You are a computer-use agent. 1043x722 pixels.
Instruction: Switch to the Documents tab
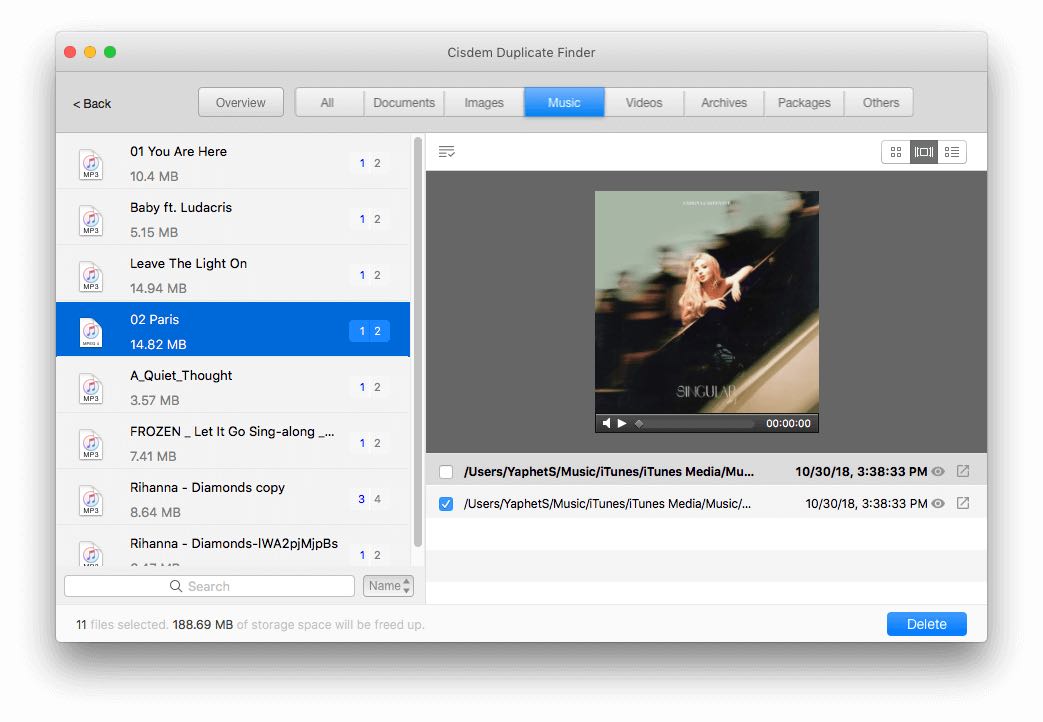coord(404,102)
